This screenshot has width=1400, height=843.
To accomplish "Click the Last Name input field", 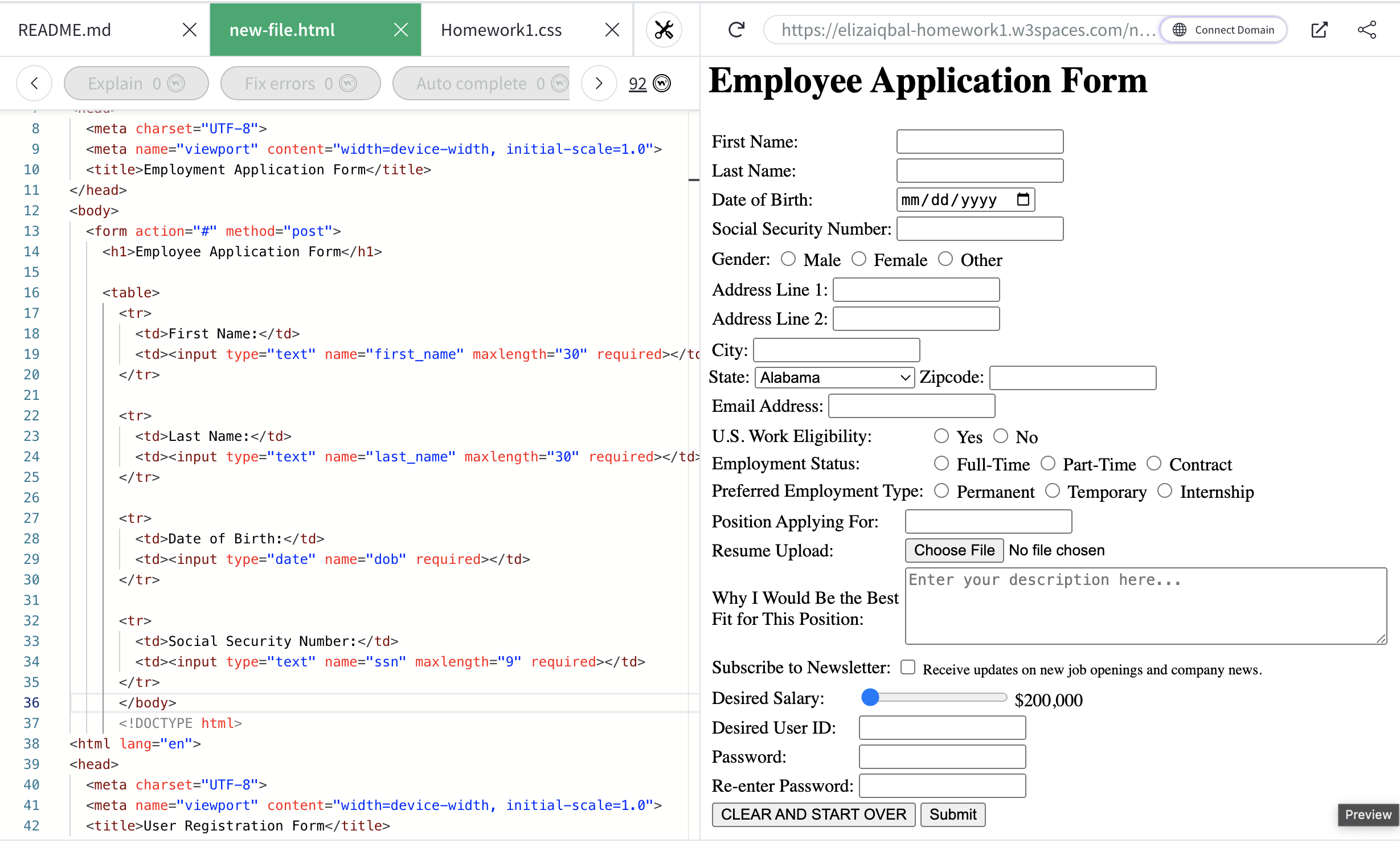I will 980,171.
